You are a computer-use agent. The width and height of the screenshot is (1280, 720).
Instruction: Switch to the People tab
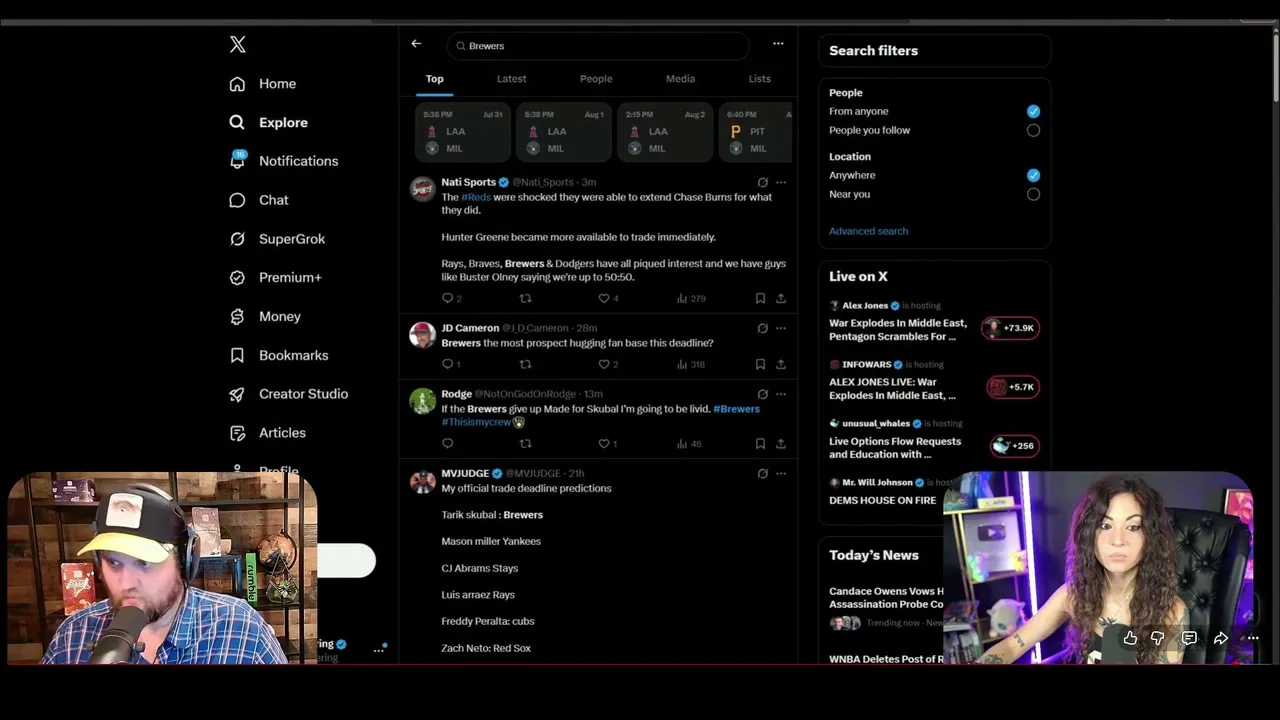click(x=596, y=79)
